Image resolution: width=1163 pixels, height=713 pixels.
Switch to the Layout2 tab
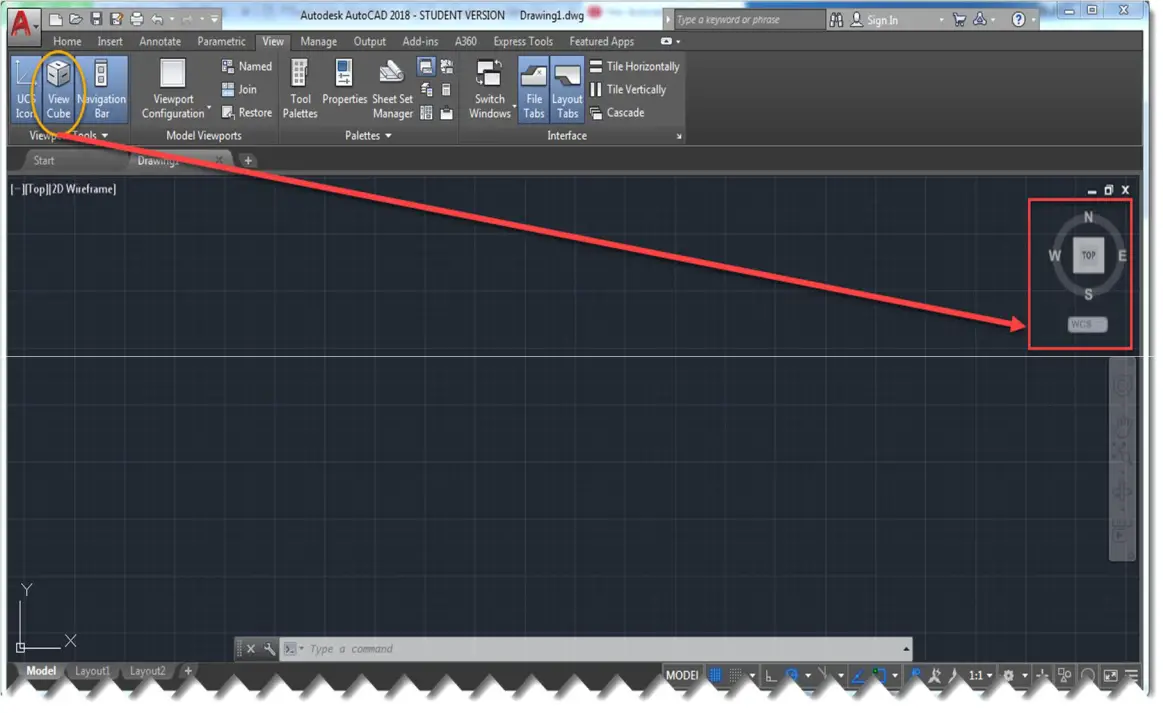pyautogui.click(x=148, y=671)
